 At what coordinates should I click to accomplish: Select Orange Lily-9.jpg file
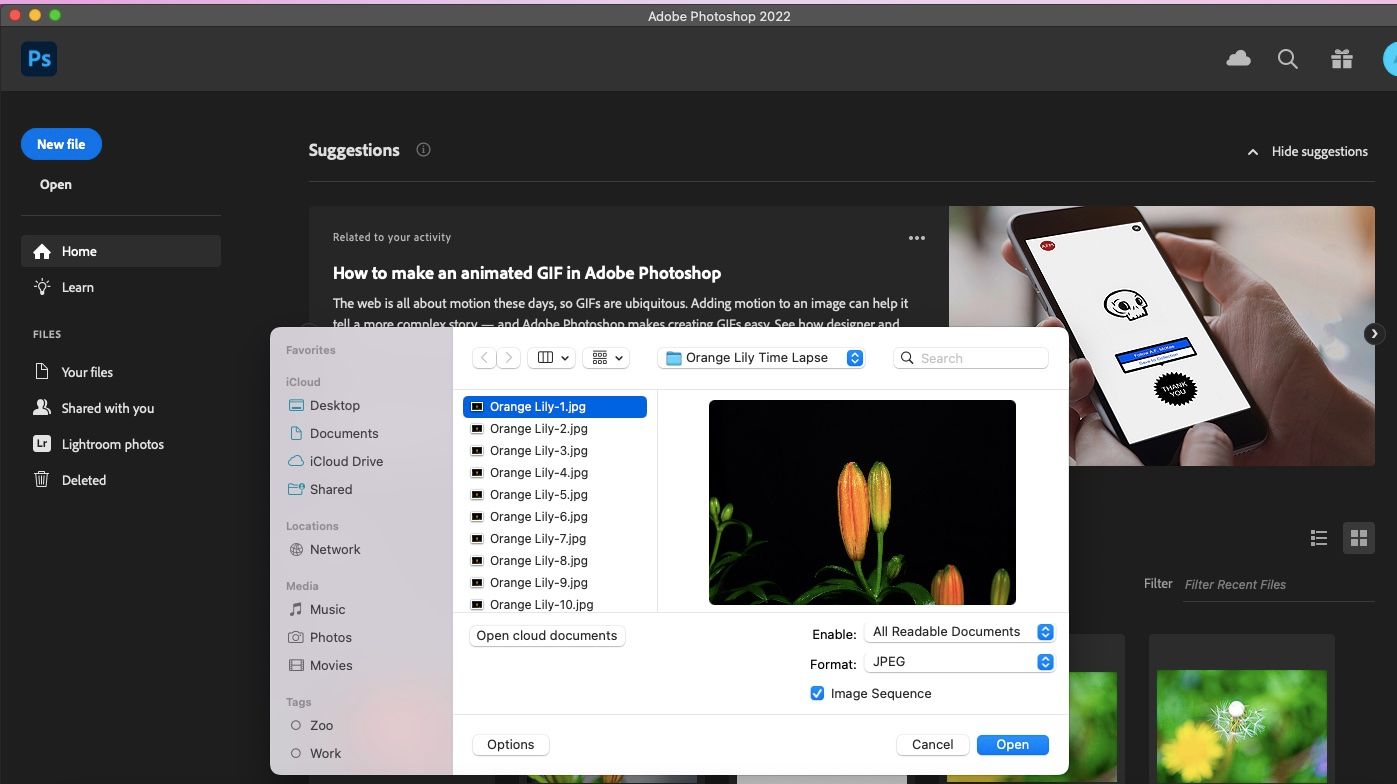point(555,583)
